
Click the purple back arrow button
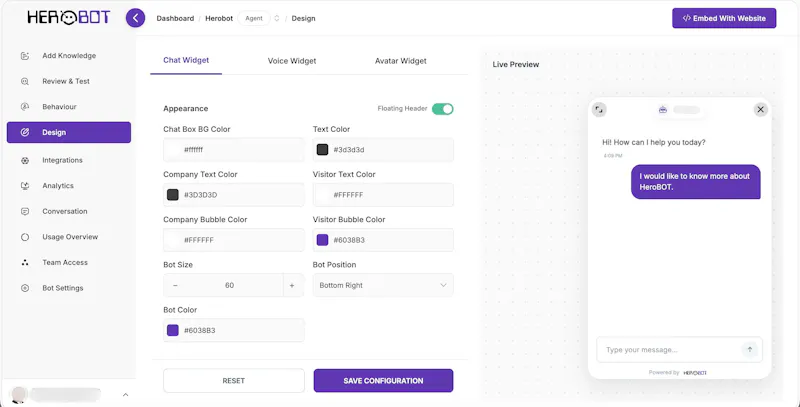click(135, 18)
